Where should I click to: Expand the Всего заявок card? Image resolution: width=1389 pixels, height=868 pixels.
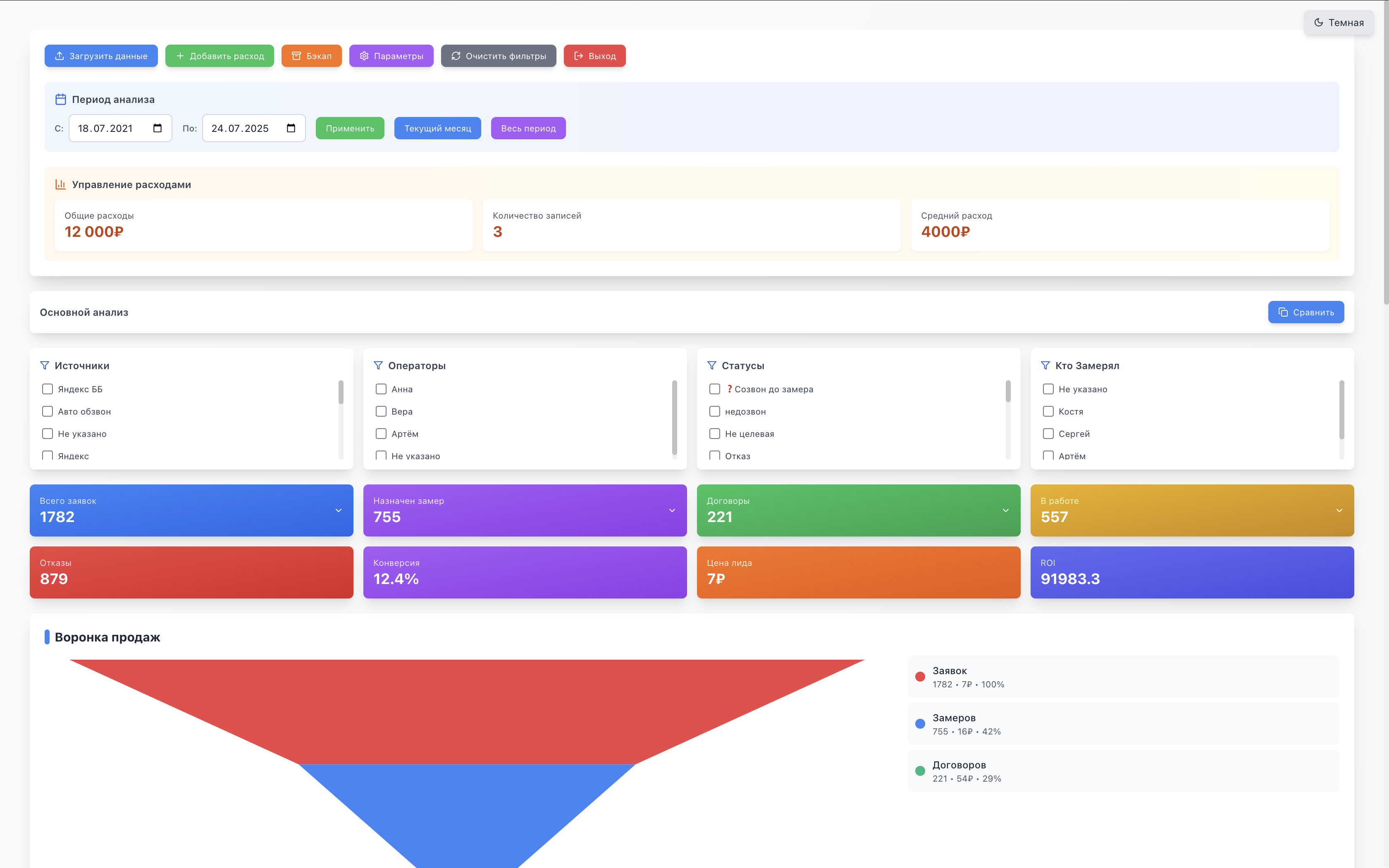coord(338,510)
